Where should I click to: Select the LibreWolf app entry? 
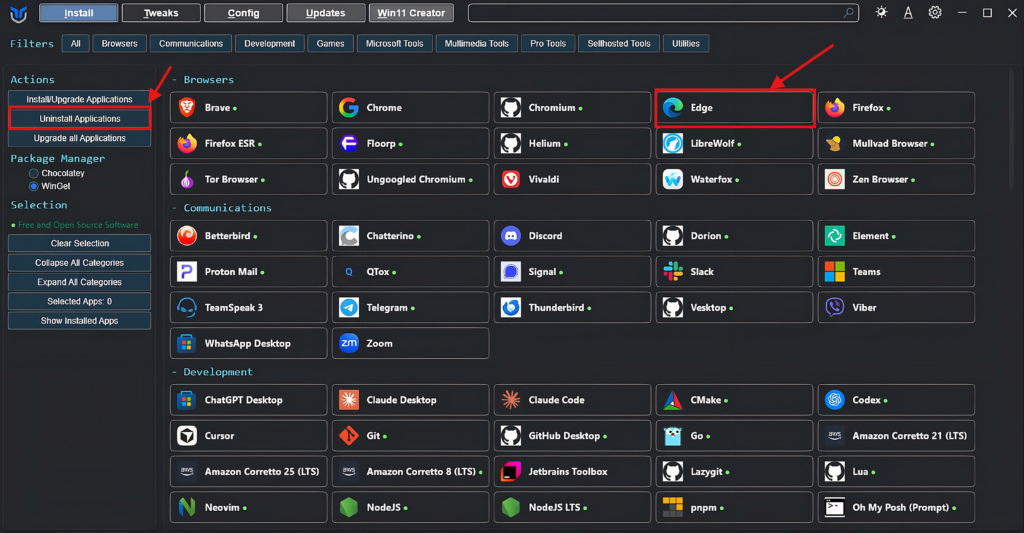point(734,143)
